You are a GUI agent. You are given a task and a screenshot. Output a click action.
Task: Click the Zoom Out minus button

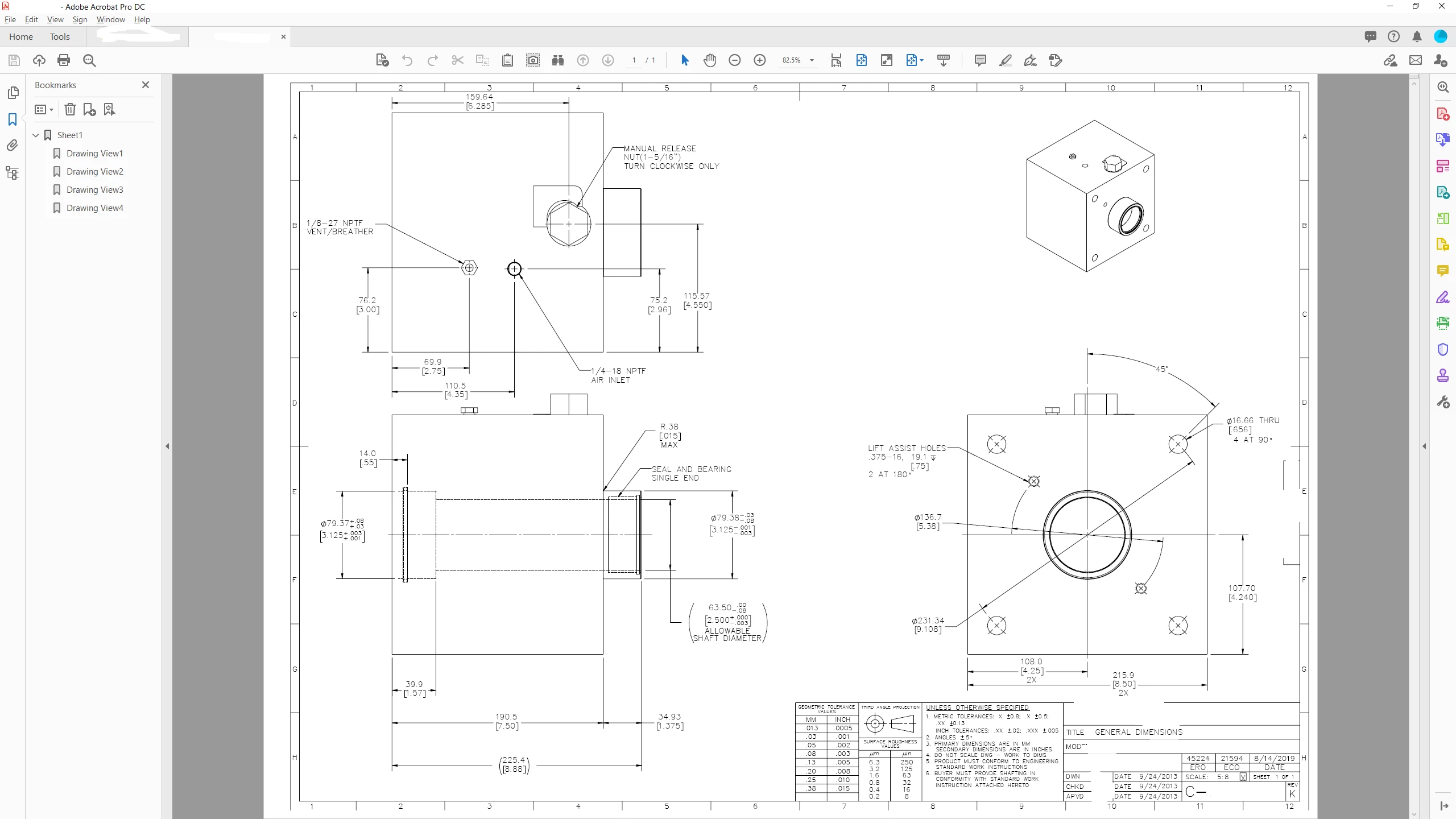[735, 60]
